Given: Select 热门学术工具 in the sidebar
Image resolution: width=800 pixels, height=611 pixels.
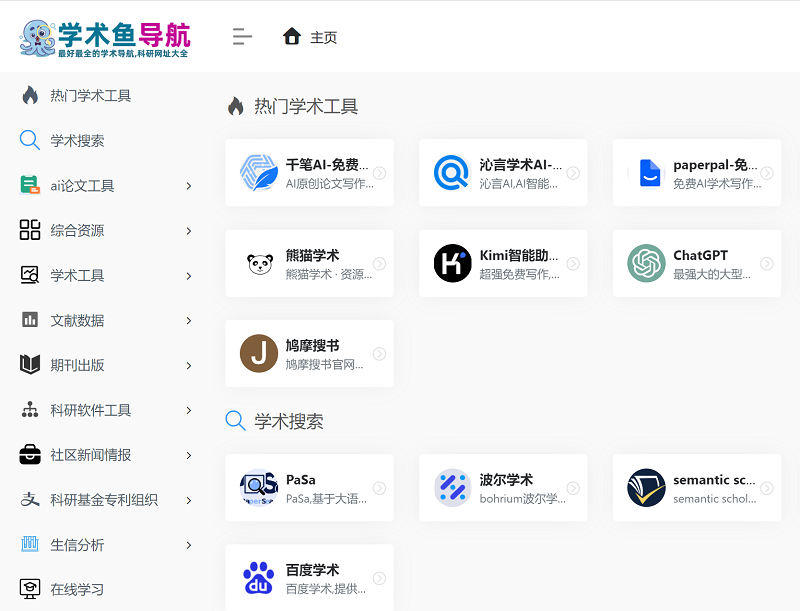Looking at the screenshot, I should tap(91, 96).
